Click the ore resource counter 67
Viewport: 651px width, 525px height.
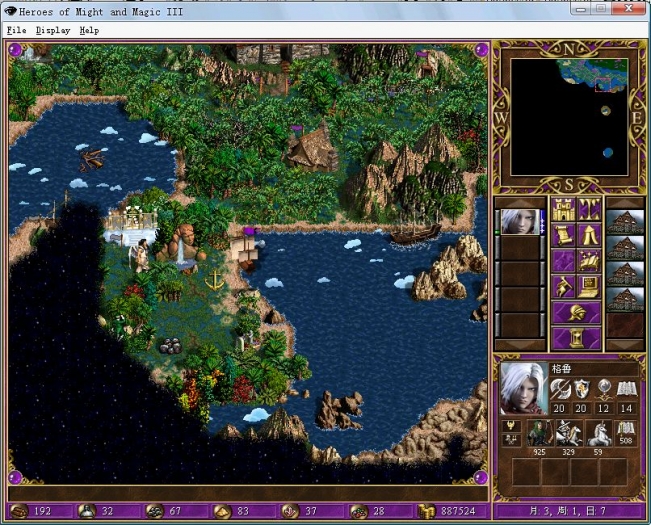(176, 511)
